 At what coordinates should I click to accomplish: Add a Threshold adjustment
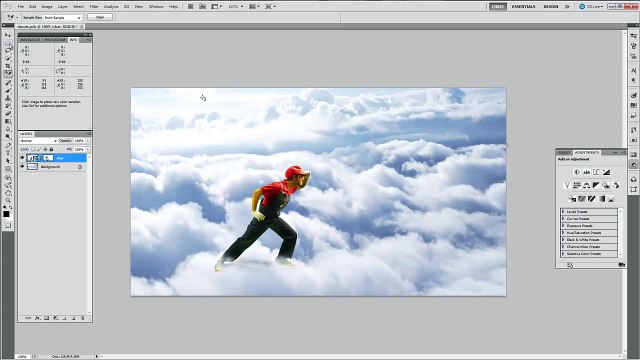591,199
